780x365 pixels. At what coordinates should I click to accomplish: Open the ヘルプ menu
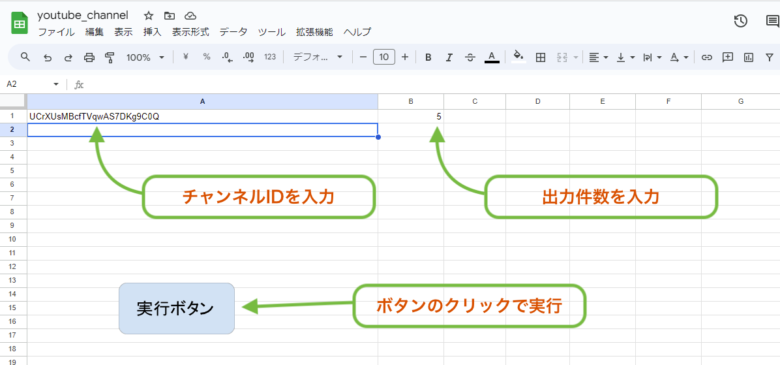357,32
